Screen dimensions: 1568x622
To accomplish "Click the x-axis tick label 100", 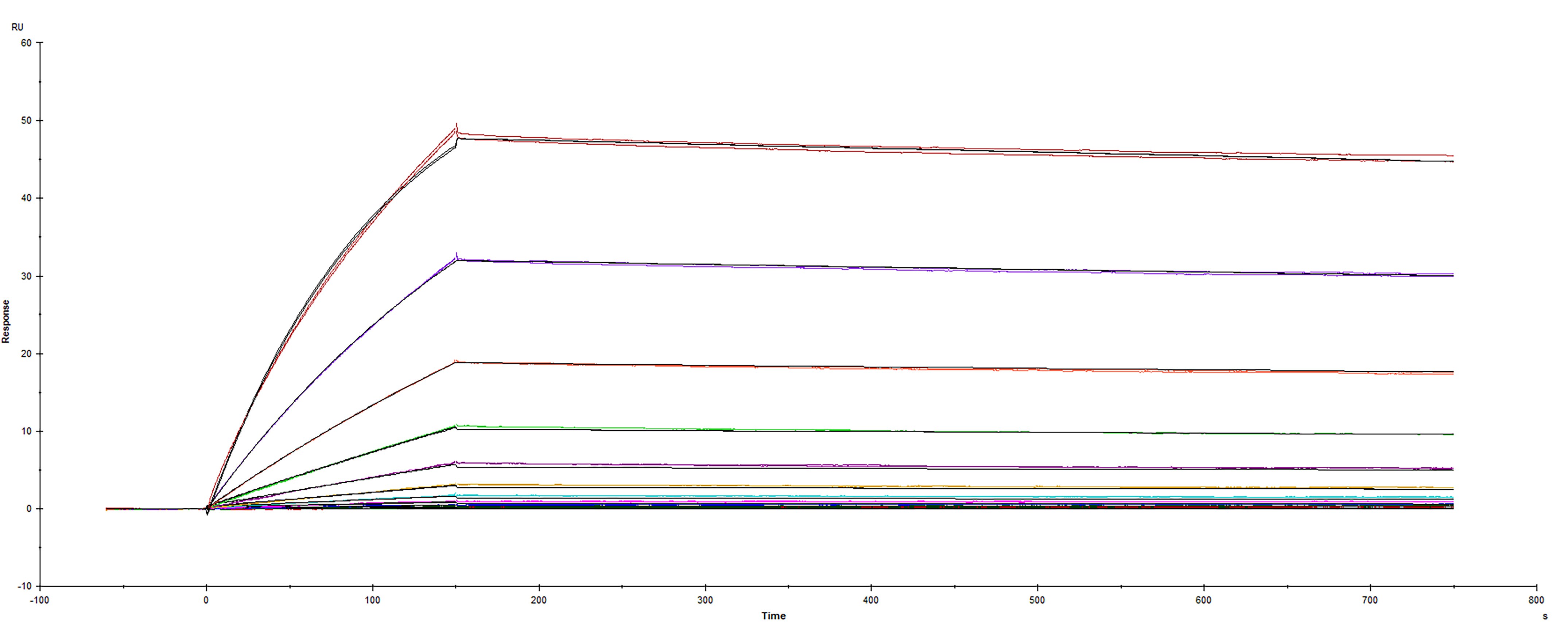I will pos(373,600).
